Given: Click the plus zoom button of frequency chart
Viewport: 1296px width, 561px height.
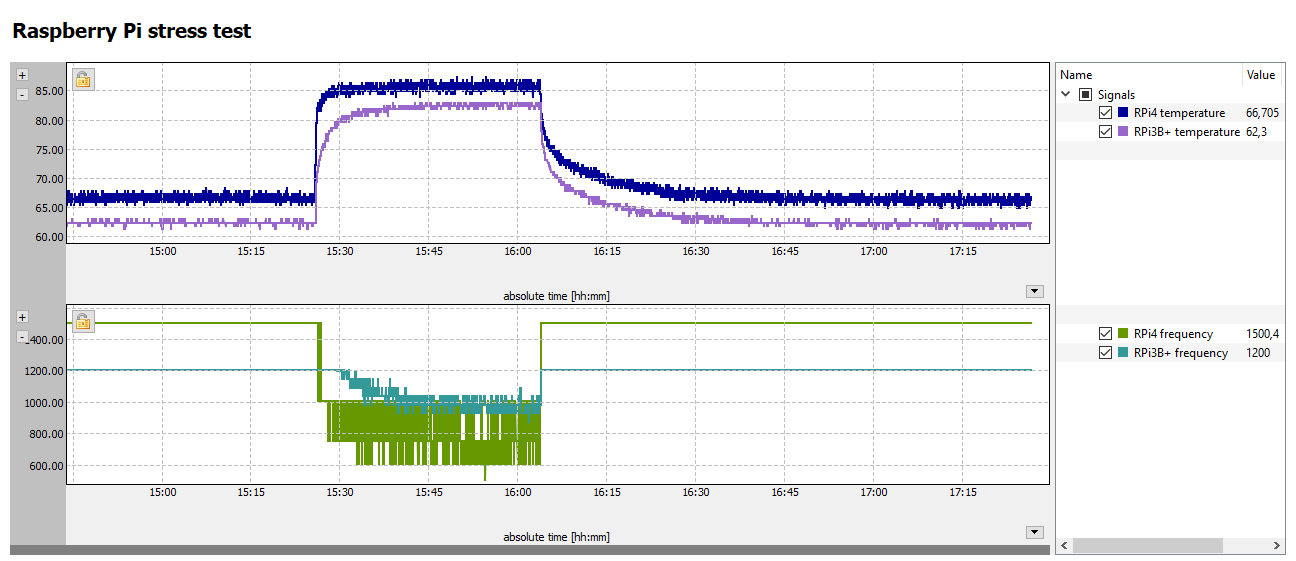Looking at the screenshot, I should coord(23,317).
